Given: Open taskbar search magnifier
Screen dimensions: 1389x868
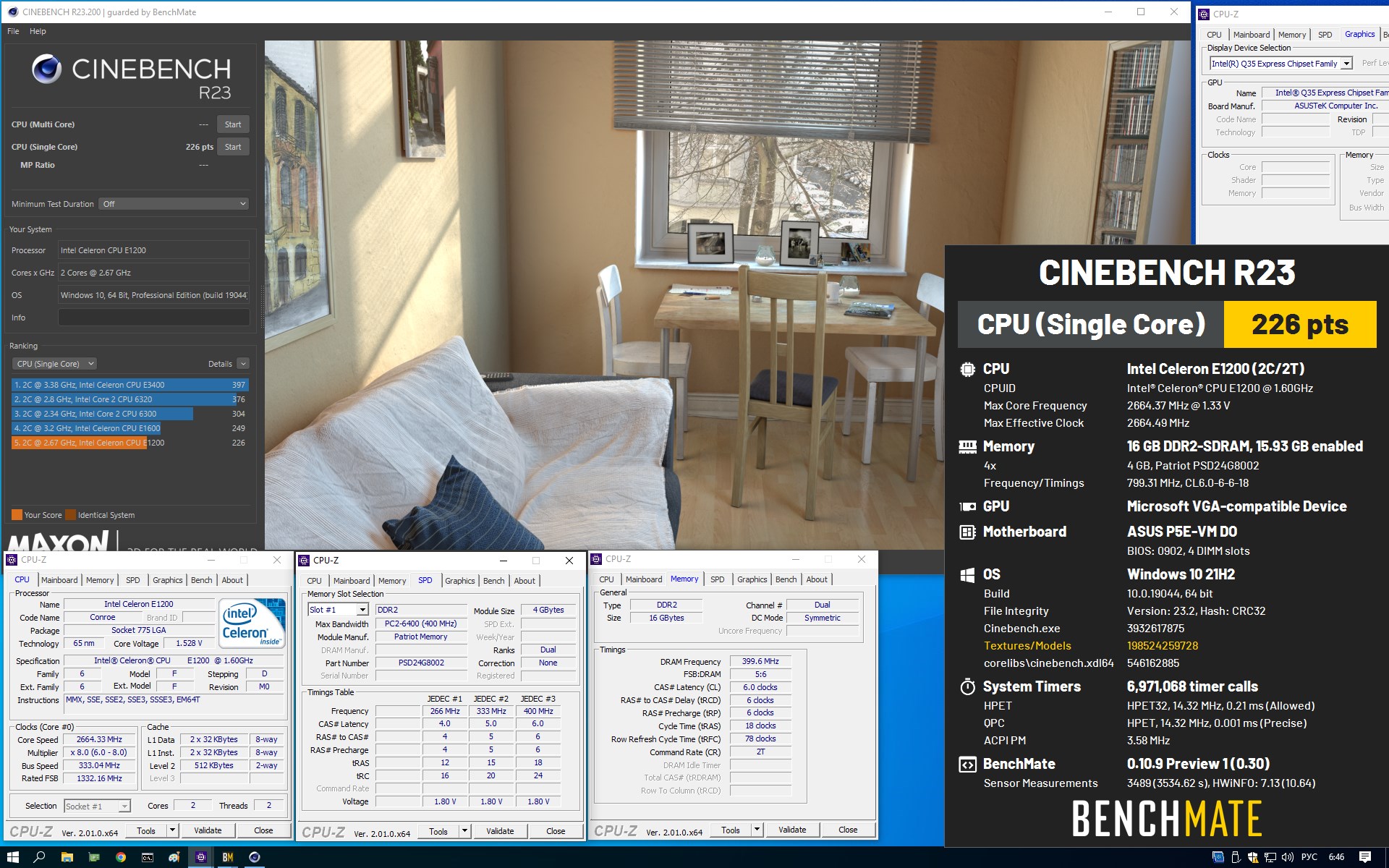Looking at the screenshot, I should point(39,857).
